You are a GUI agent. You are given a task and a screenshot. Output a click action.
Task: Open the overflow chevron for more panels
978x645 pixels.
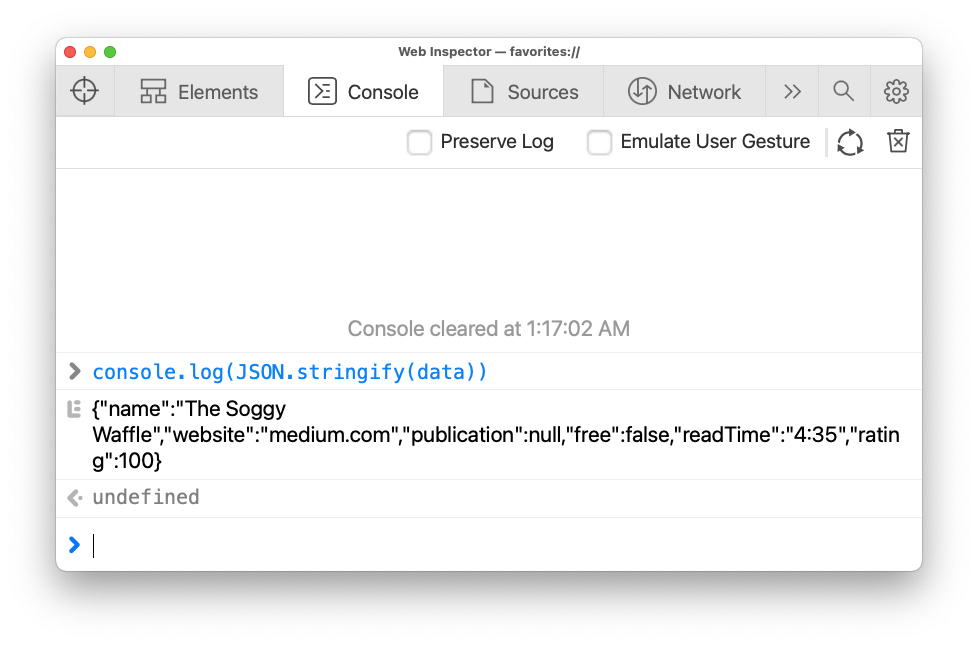pos(792,91)
